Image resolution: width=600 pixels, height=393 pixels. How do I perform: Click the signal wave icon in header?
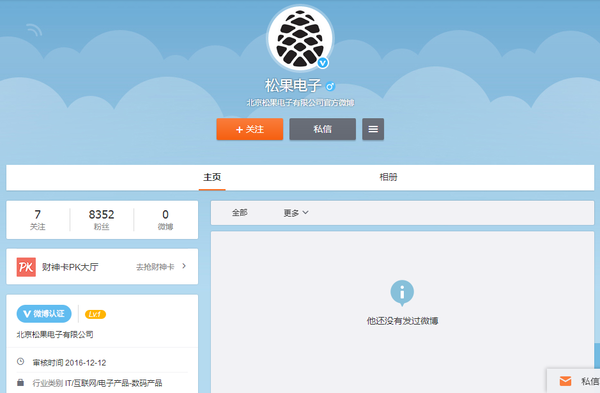[x=34, y=30]
